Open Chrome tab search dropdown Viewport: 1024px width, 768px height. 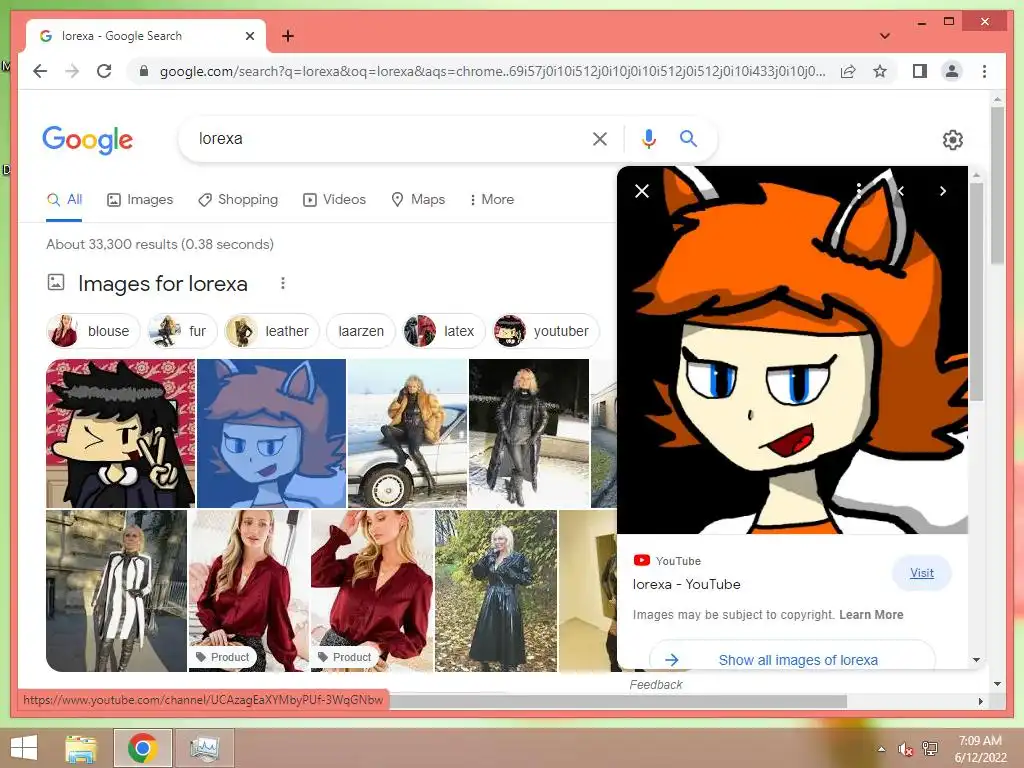coord(885,36)
